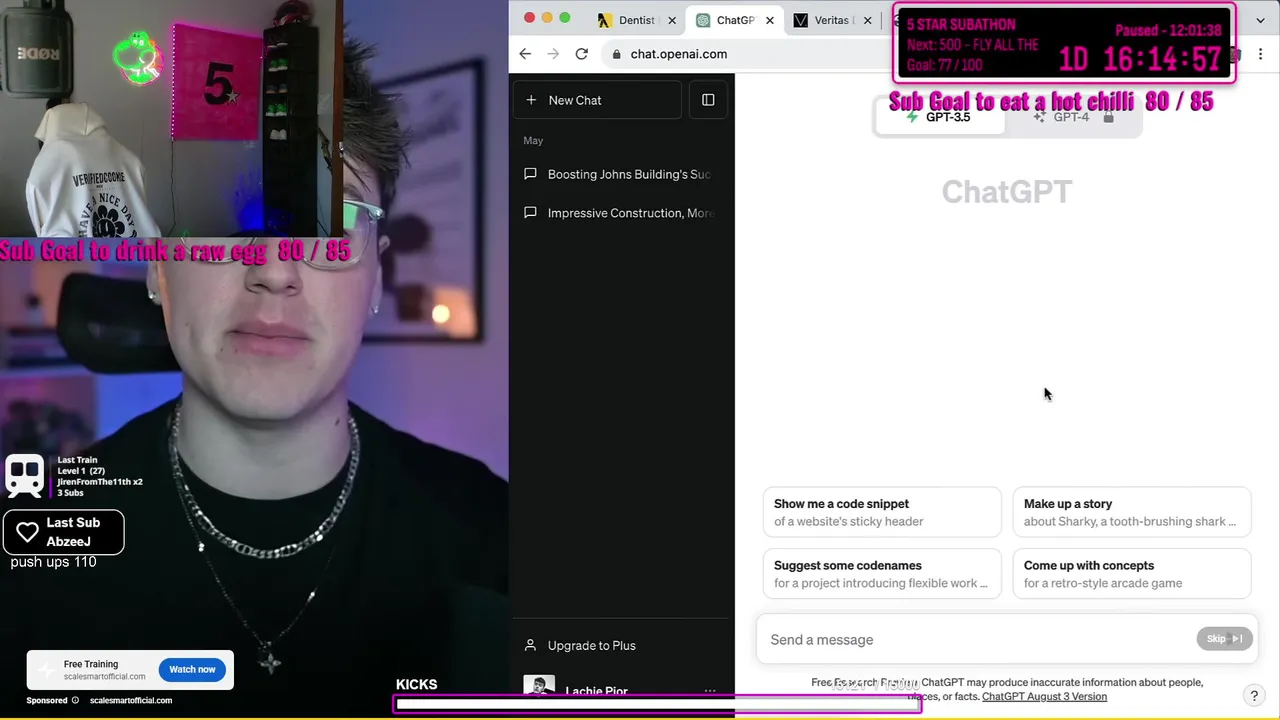Click the Skip button on the ad overlay
Viewport: 1280px width, 720px height.
pyautogui.click(x=1224, y=639)
